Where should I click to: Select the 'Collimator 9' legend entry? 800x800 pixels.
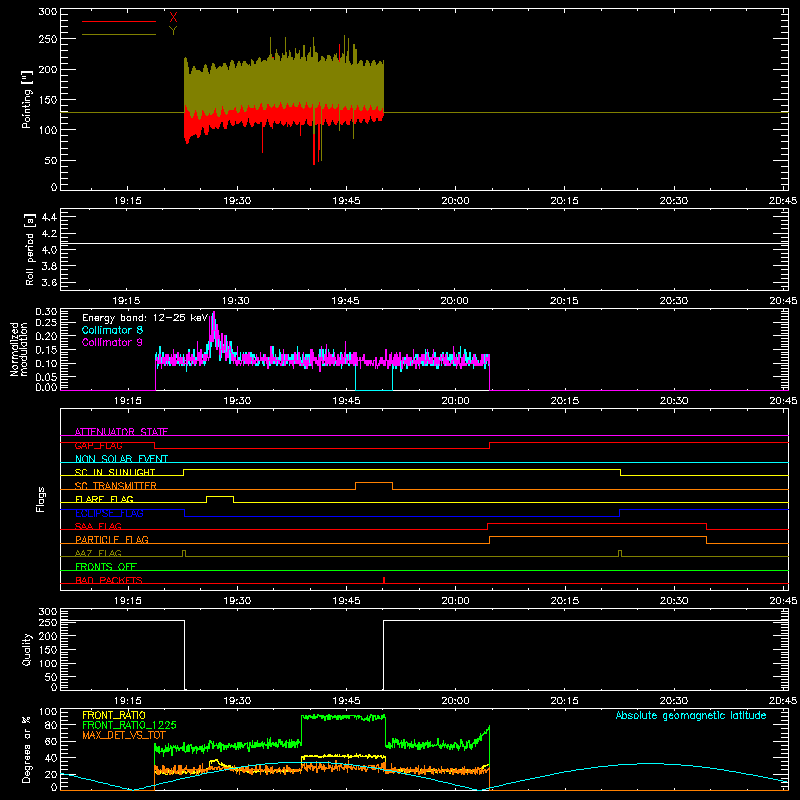pos(112,342)
